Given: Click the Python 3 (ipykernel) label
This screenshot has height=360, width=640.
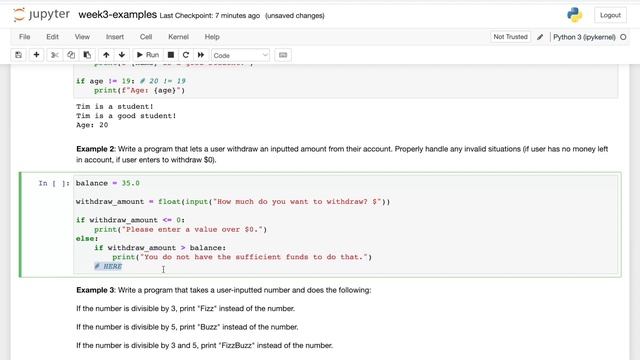Looking at the screenshot, I should point(584,37).
